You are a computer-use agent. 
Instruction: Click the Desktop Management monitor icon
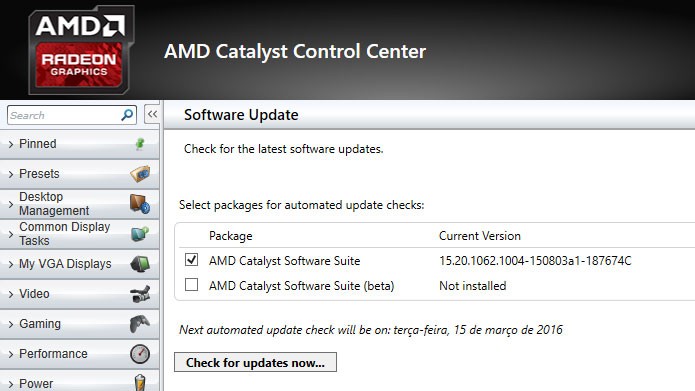coord(140,204)
